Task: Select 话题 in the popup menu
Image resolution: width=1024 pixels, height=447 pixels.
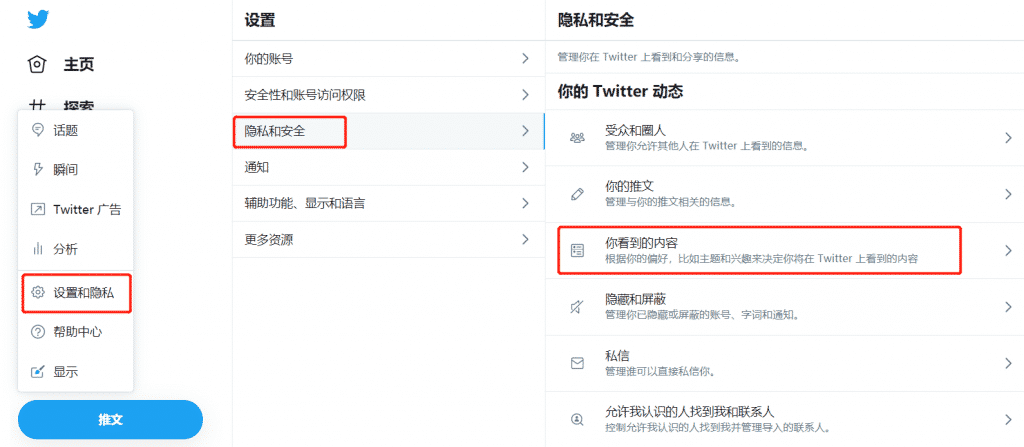Action: click(76, 131)
